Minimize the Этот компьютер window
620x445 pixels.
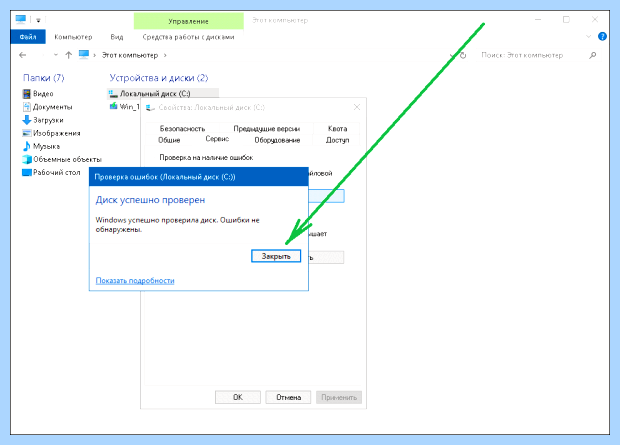[538, 19]
